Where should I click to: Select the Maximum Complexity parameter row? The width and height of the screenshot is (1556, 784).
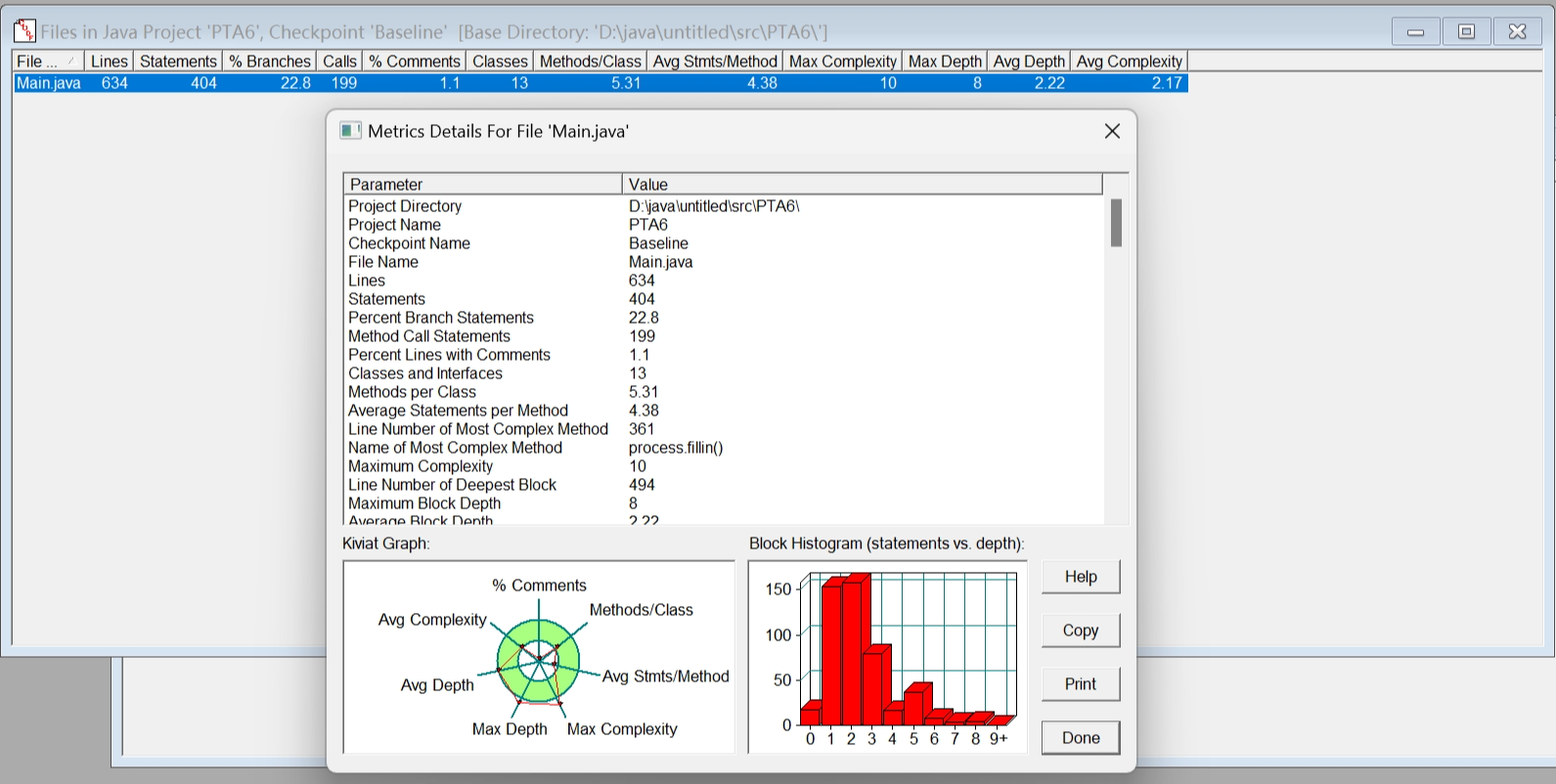[x=725, y=466]
